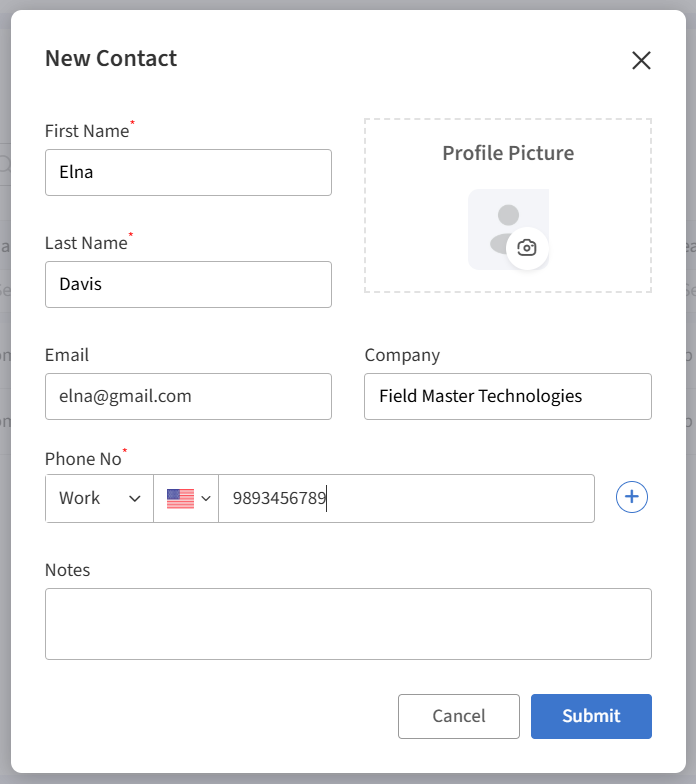Image resolution: width=696 pixels, height=784 pixels.
Task: Submit the new contact form
Action: [x=591, y=716]
